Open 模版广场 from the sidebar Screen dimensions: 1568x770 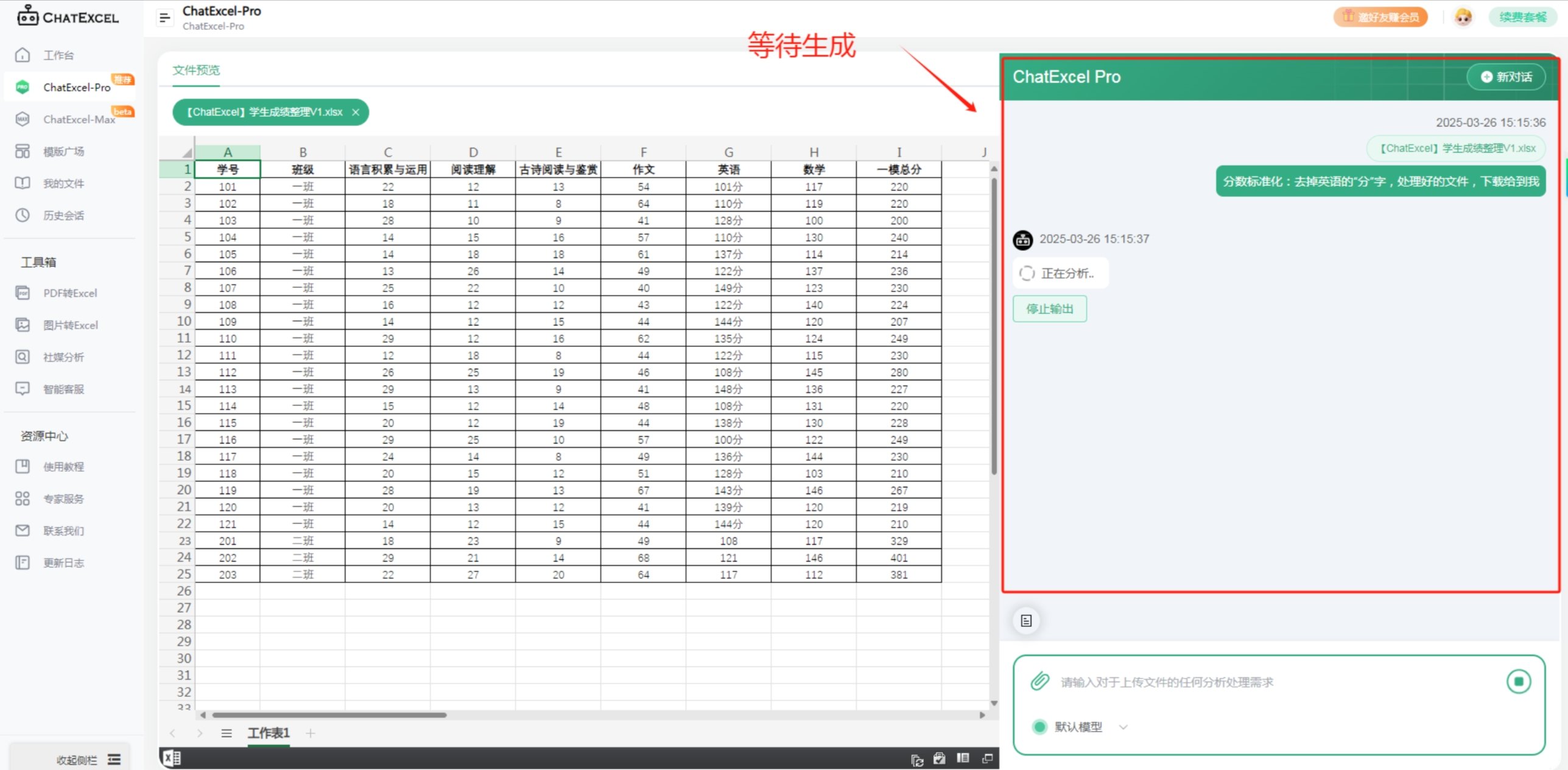click(x=64, y=151)
